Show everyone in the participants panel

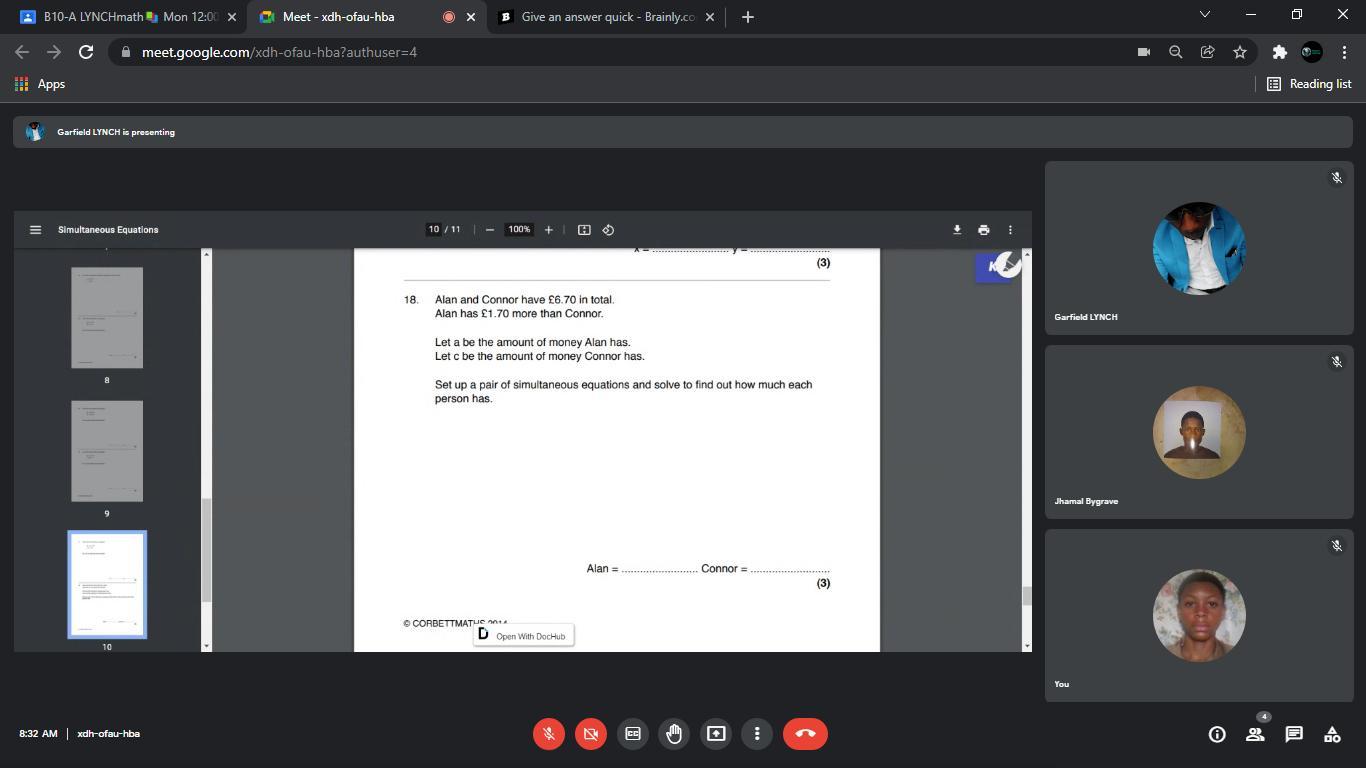click(x=1255, y=734)
